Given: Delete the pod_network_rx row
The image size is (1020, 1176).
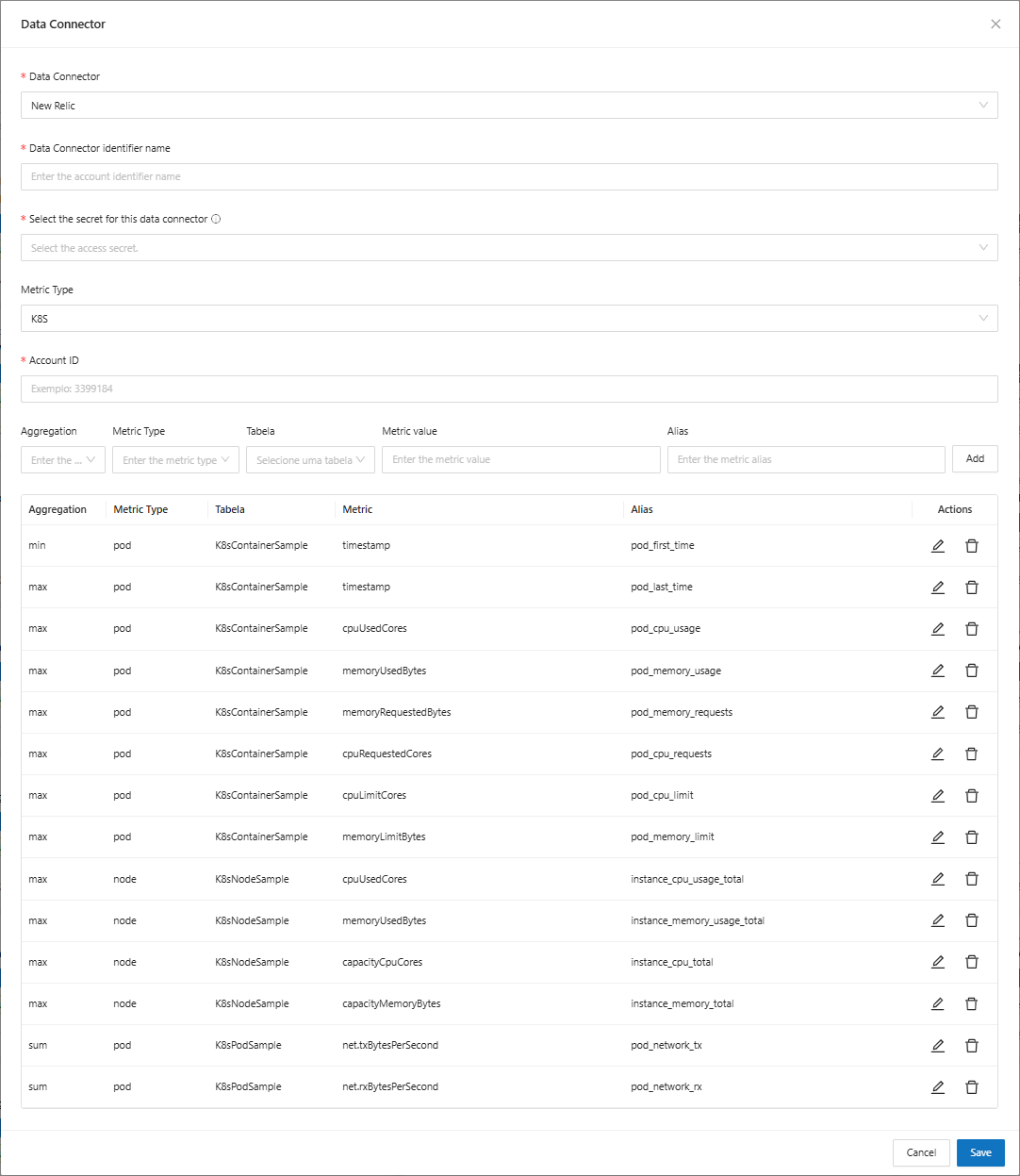Looking at the screenshot, I should [971, 1086].
